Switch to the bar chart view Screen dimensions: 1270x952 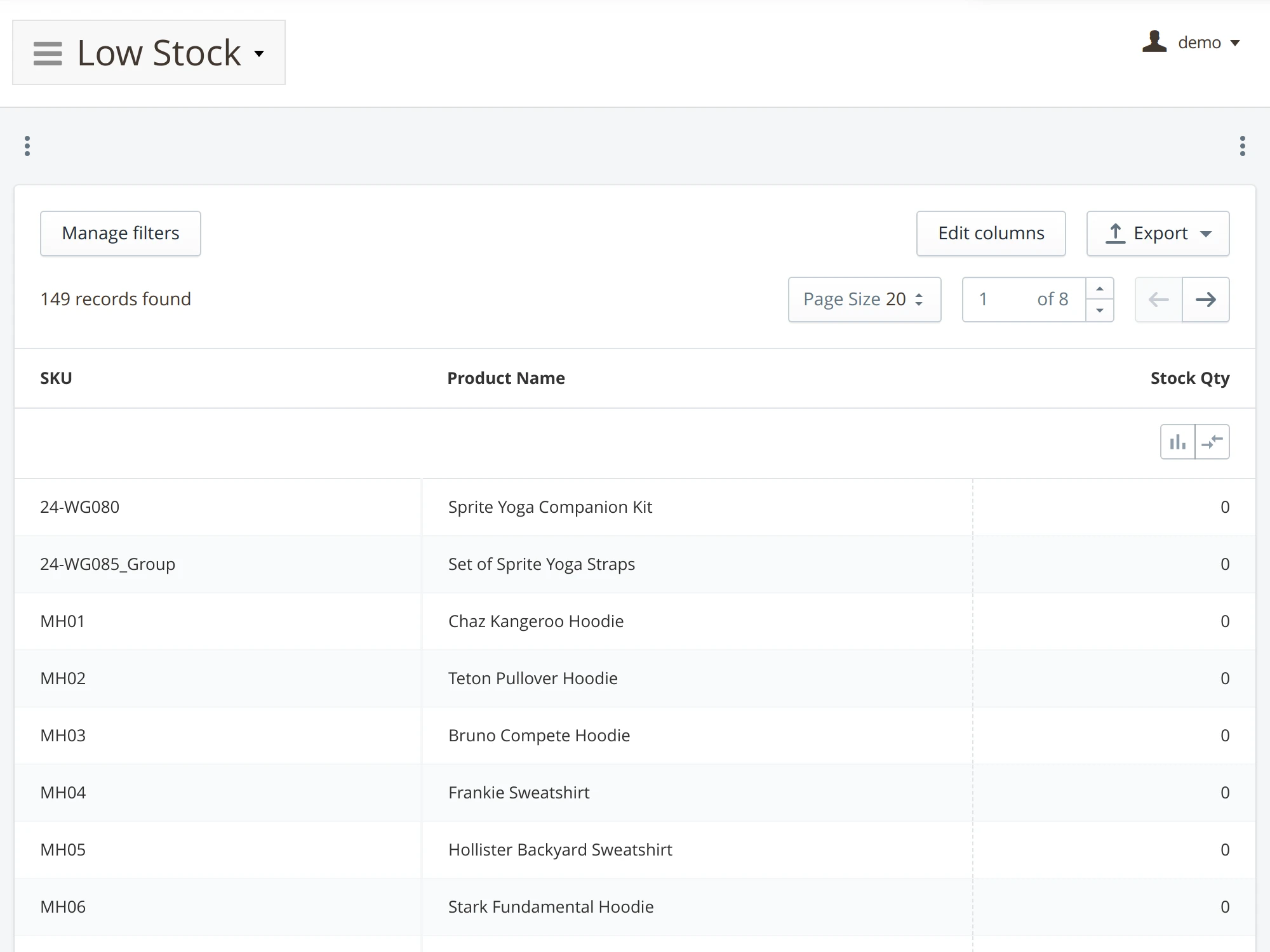(1177, 441)
